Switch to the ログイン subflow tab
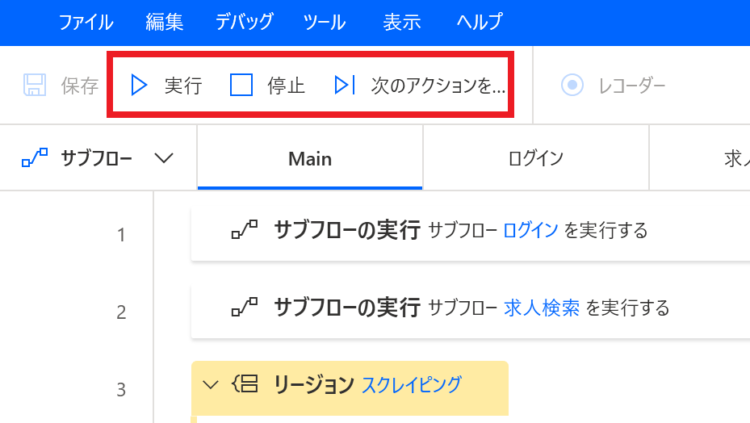750x423 pixels. pos(536,158)
